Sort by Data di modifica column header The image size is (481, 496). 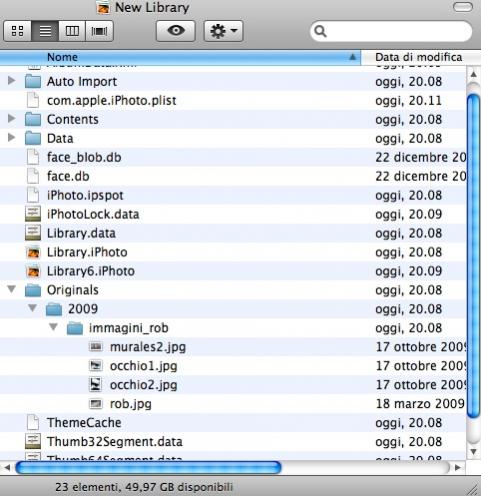point(419,57)
